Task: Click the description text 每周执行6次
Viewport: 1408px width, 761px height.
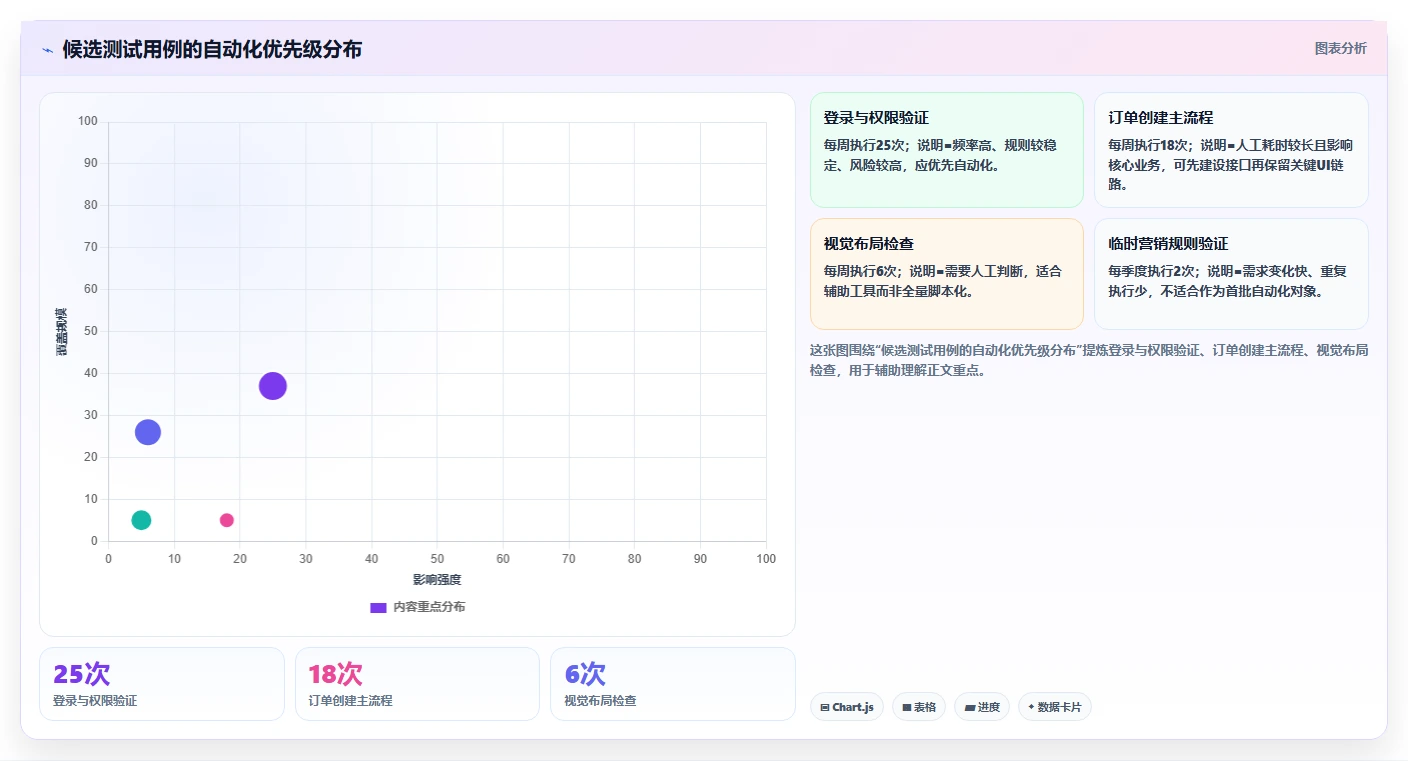Action: (x=859, y=271)
